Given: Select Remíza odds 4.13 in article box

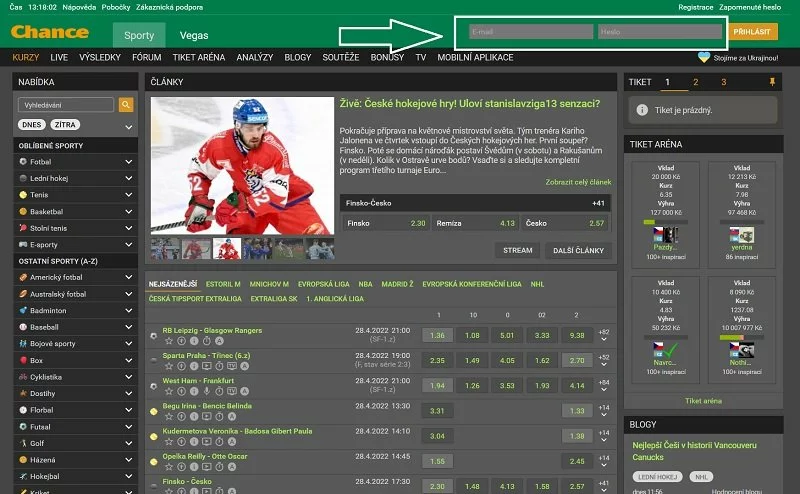Looking at the screenshot, I should (x=475, y=223).
